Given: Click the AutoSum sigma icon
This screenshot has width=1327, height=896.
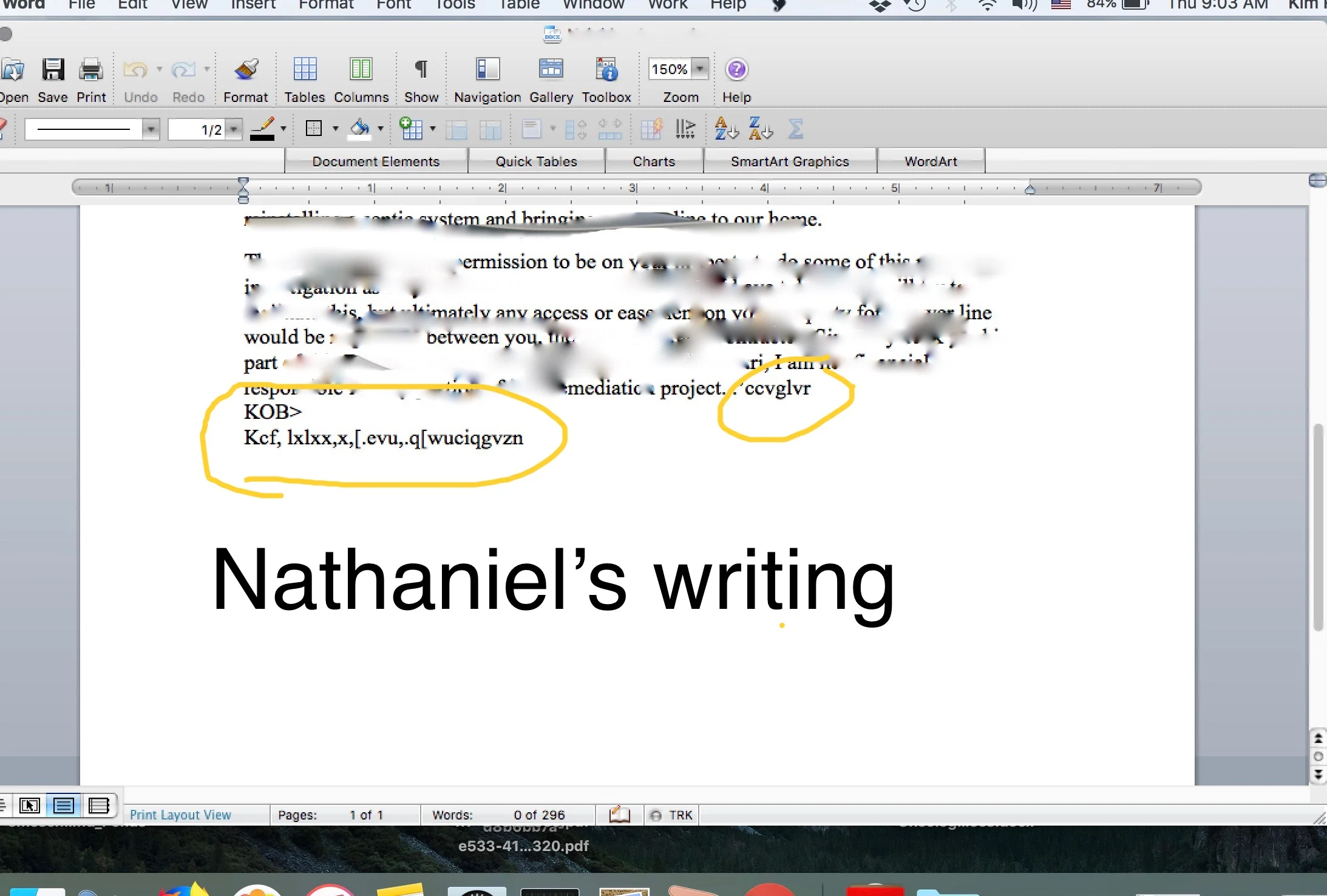Looking at the screenshot, I should (x=796, y=129).
